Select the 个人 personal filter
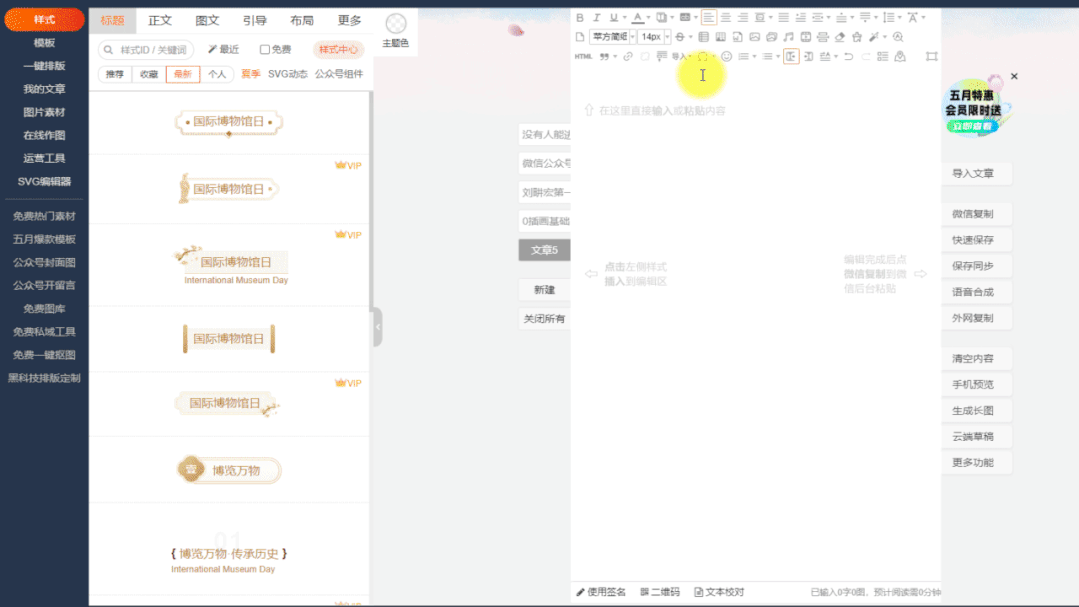The height and width of the screenshot is (607, 1079). 217,74
